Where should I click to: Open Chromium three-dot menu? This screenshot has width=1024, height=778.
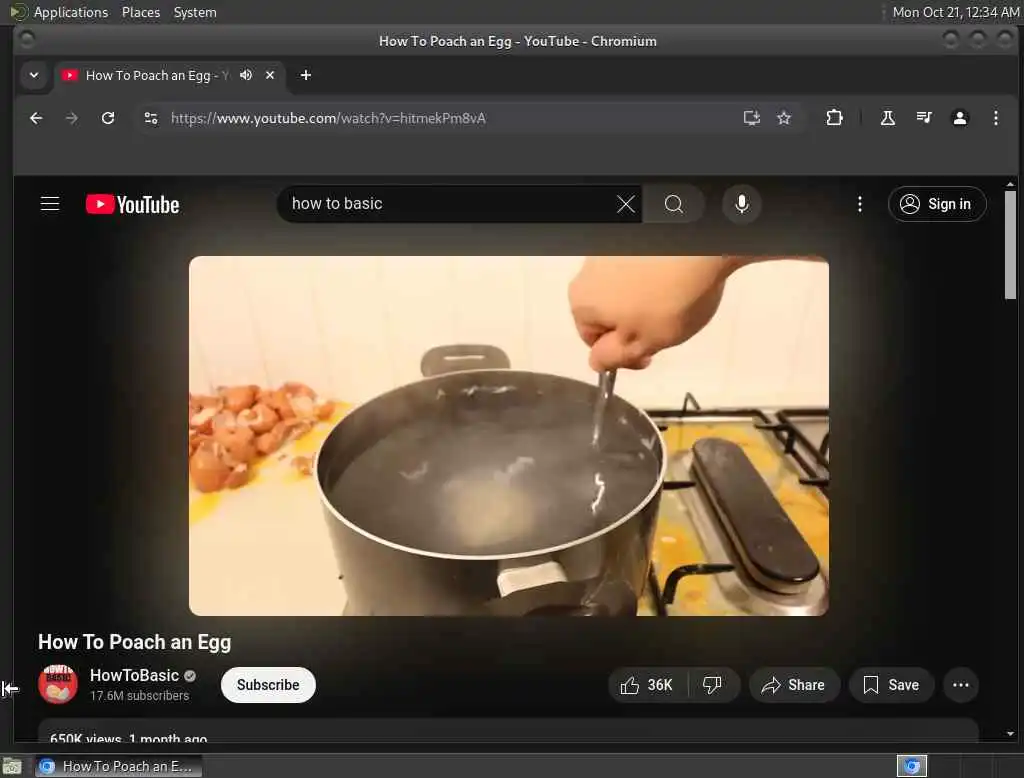995,118
